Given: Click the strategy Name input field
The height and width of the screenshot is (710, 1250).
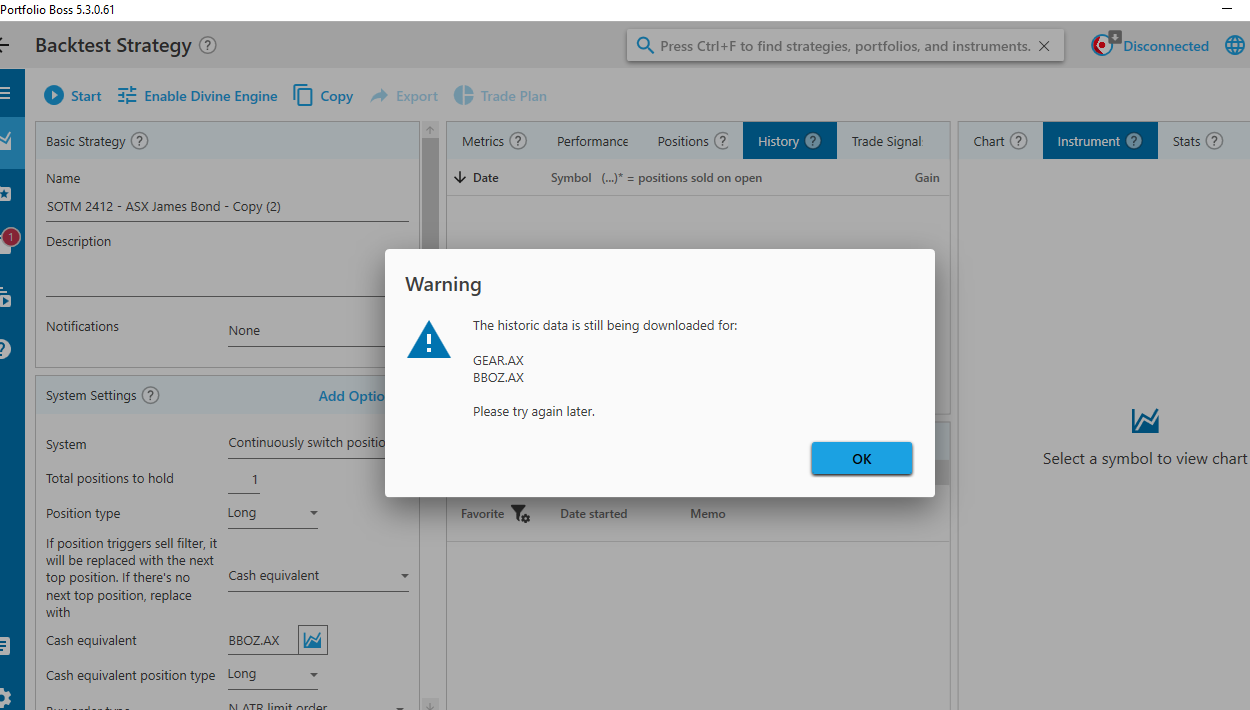Looking at the screenshot, I should pyautogui.click(x=227, y=207).
